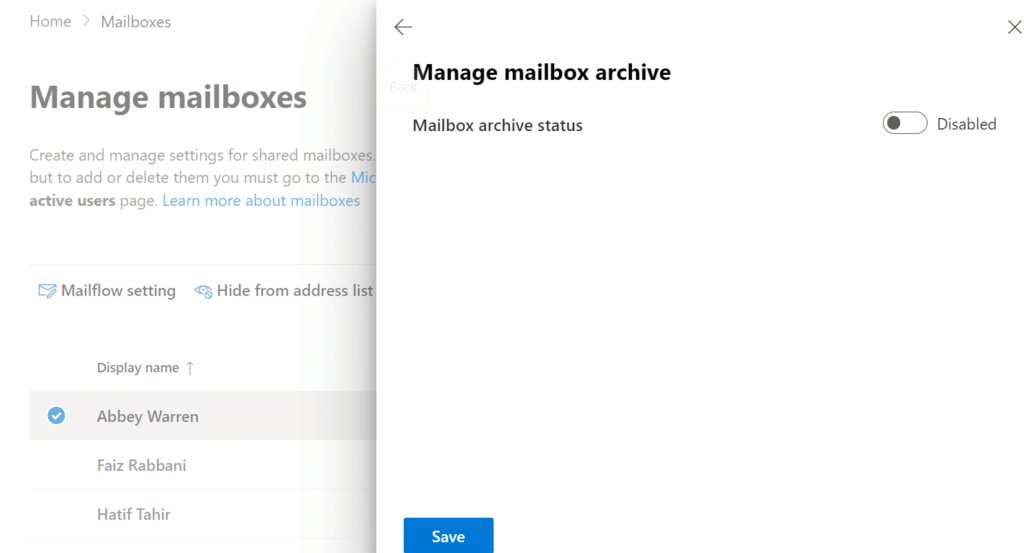Image resolution: width=1024 pixels, height=553 pixels.
Task: Select the Hatif Tahir mailbox row
Action: 202,514
